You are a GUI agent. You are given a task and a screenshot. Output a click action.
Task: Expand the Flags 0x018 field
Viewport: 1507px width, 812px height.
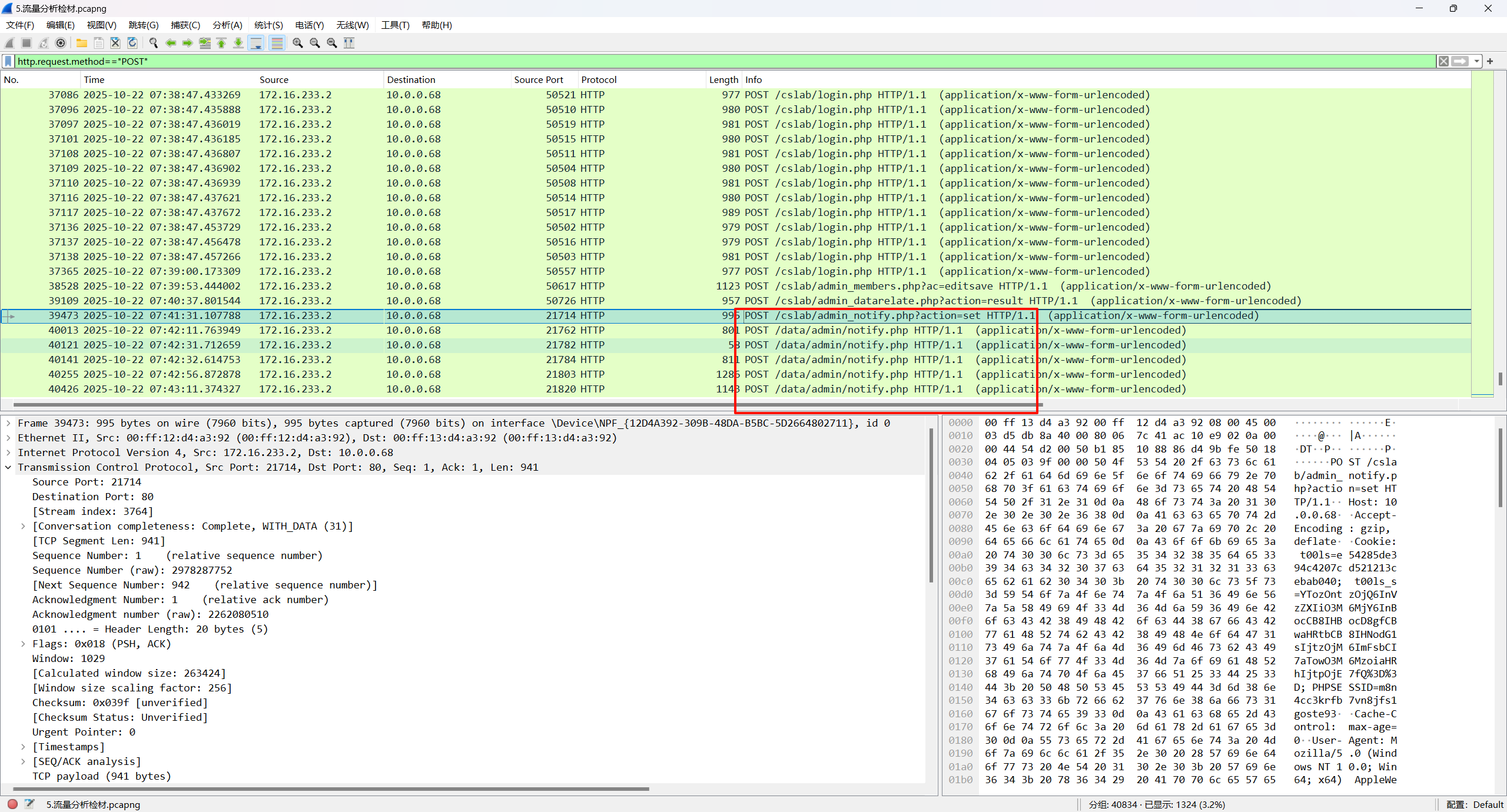point(23,644)
